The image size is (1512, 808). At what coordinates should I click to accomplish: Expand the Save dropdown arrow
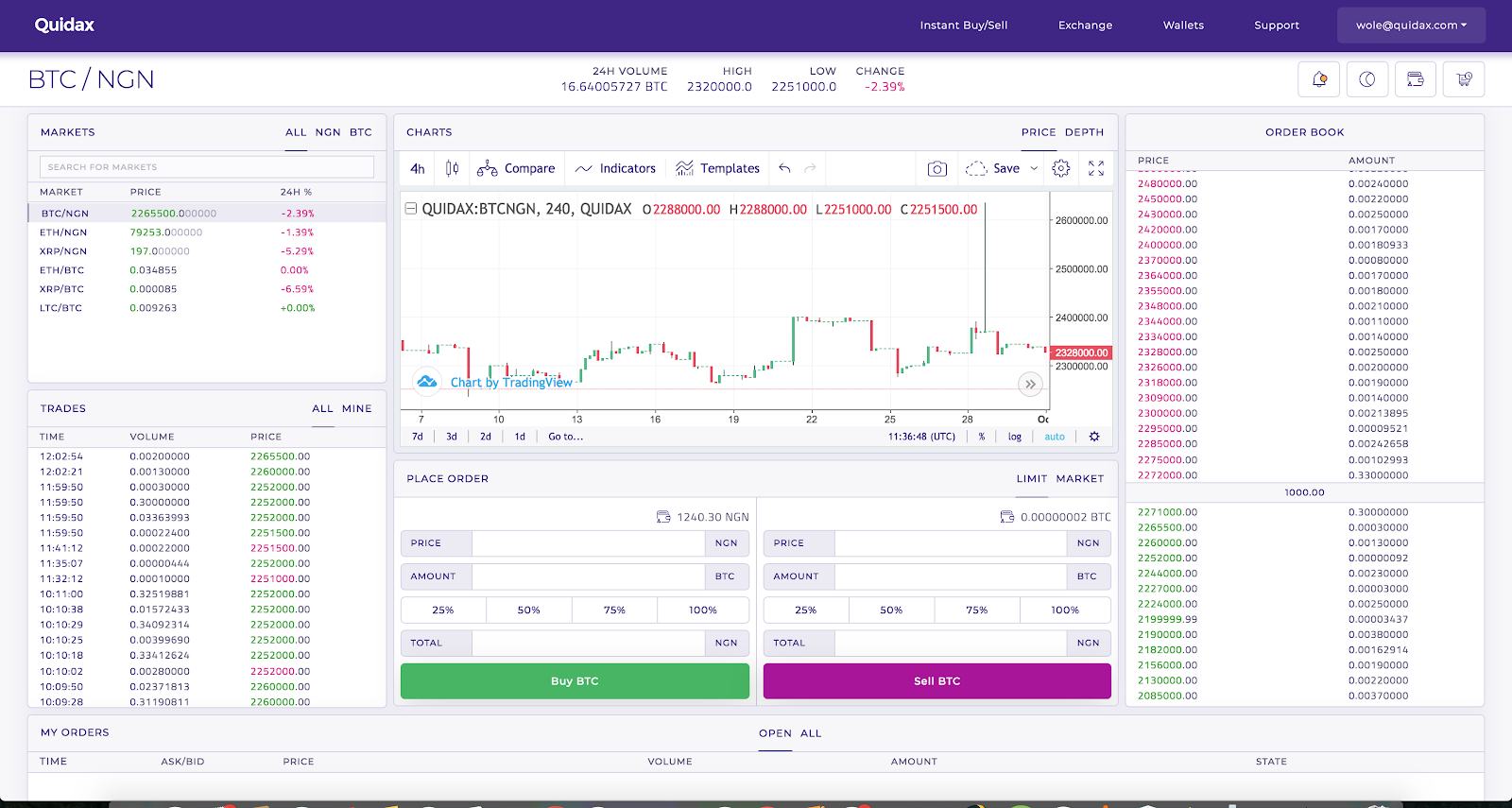click(x=1034, y=168)
